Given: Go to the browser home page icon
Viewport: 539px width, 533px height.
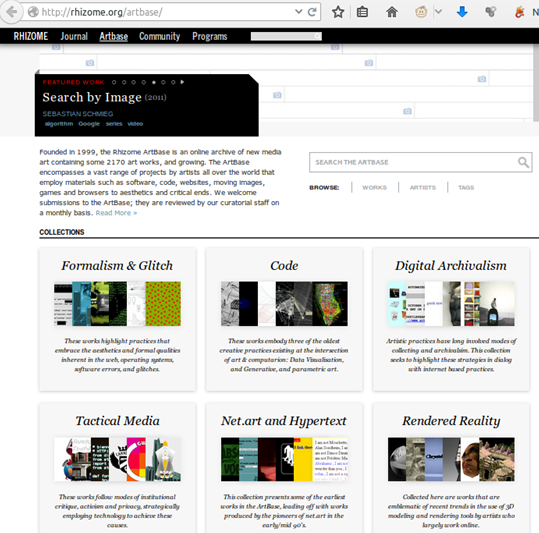Looking at the screenshot, I should (392, 12).
